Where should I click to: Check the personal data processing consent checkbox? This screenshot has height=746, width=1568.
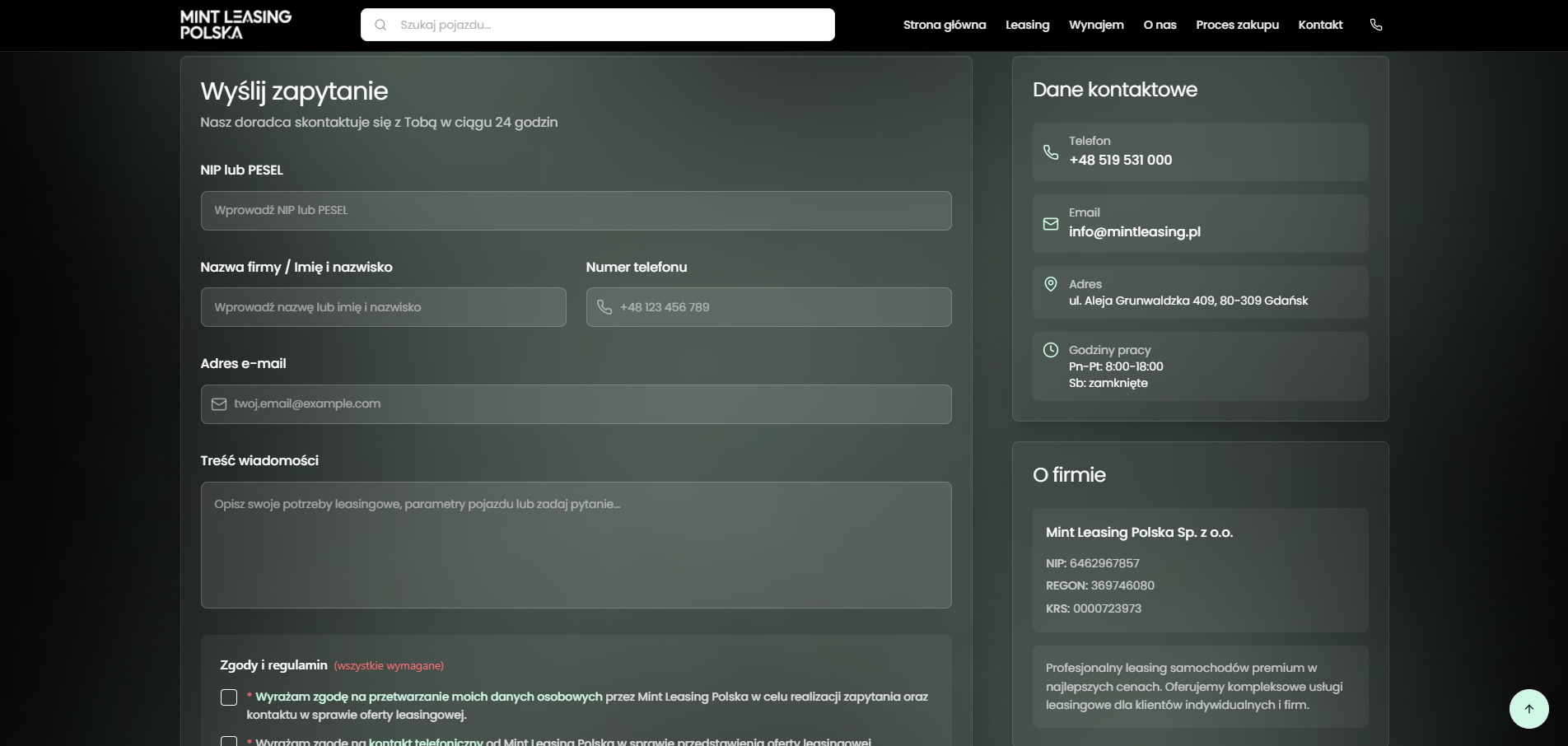[229, 697]
